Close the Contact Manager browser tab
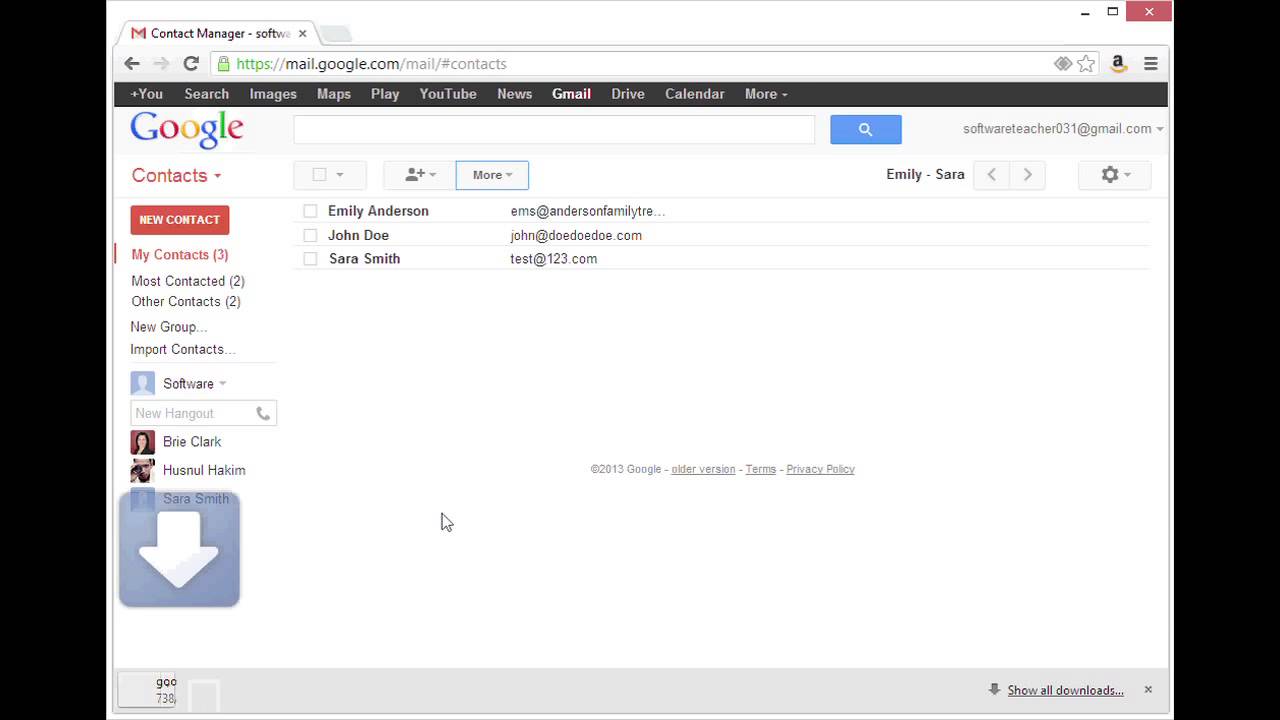The image size is (1280, 720). coord(302,33)
